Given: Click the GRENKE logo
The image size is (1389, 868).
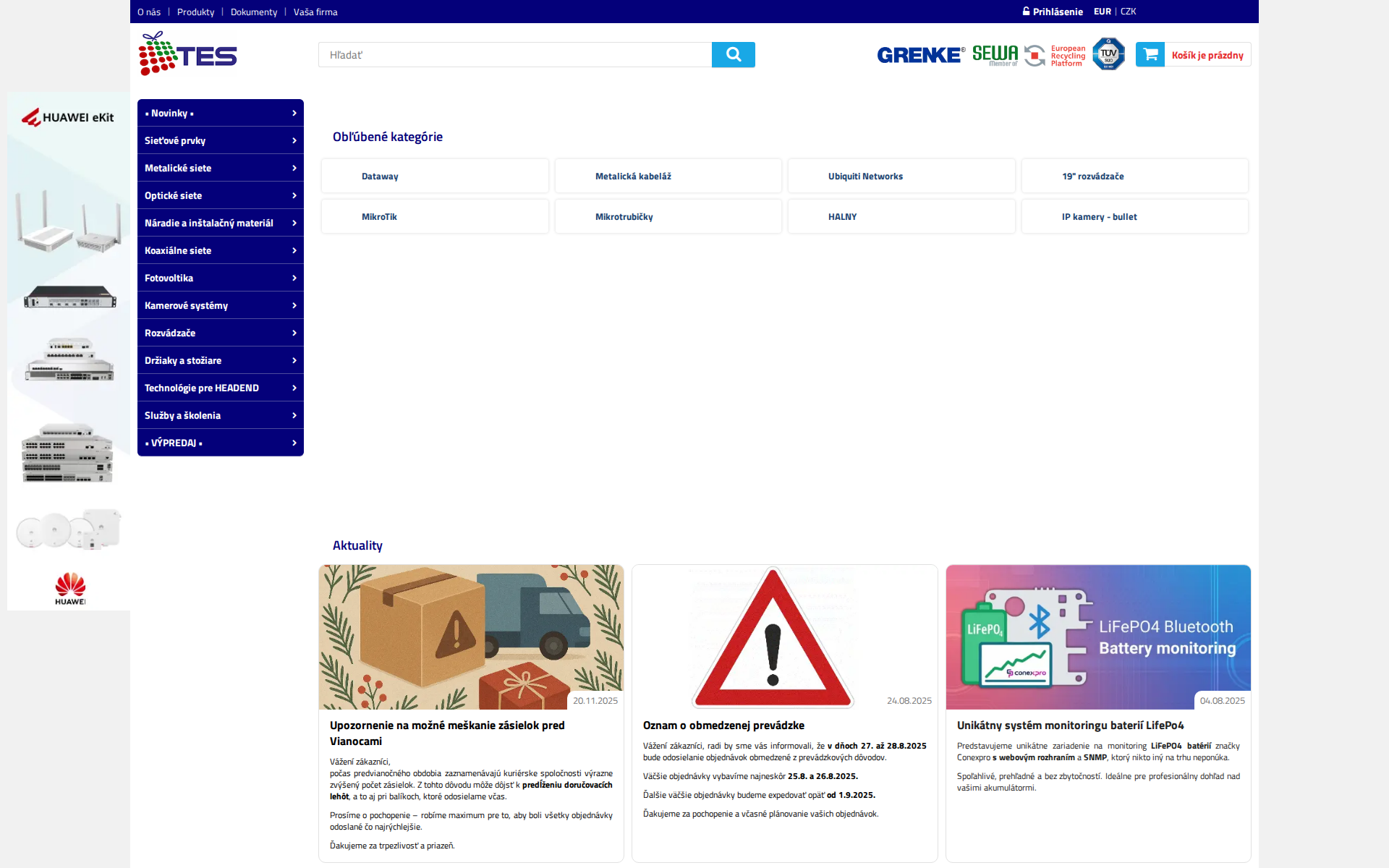Looking at the screenshot, I should pos(920,54).
